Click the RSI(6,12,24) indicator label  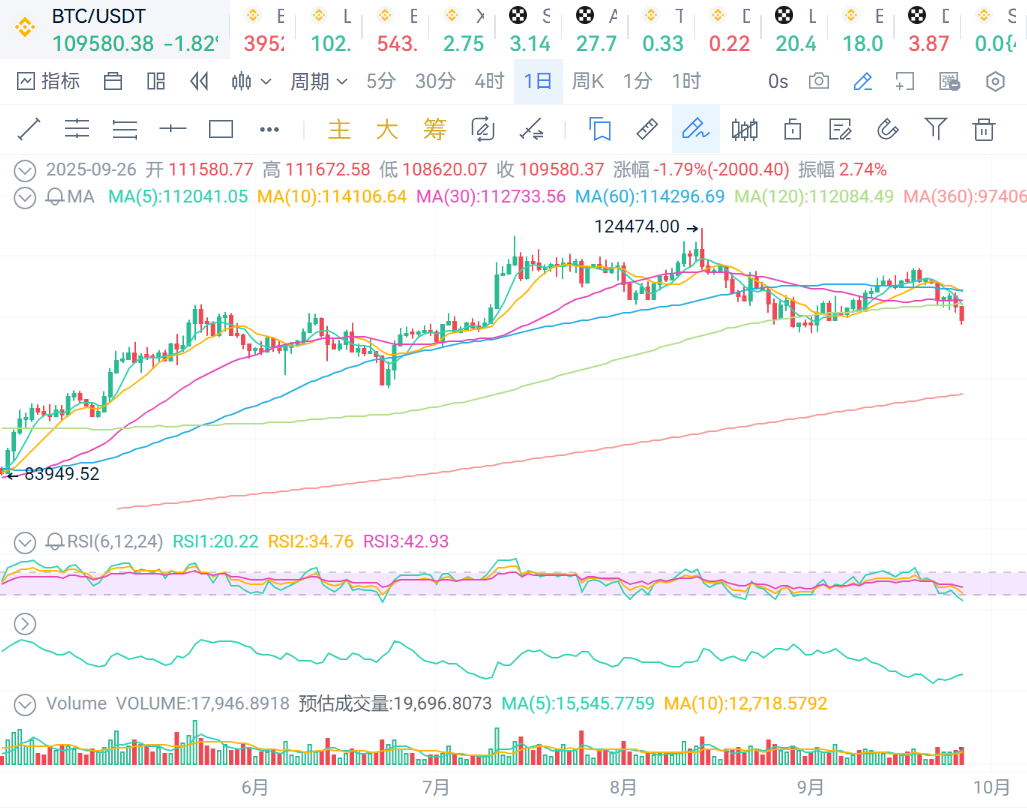tap(115, 542)
